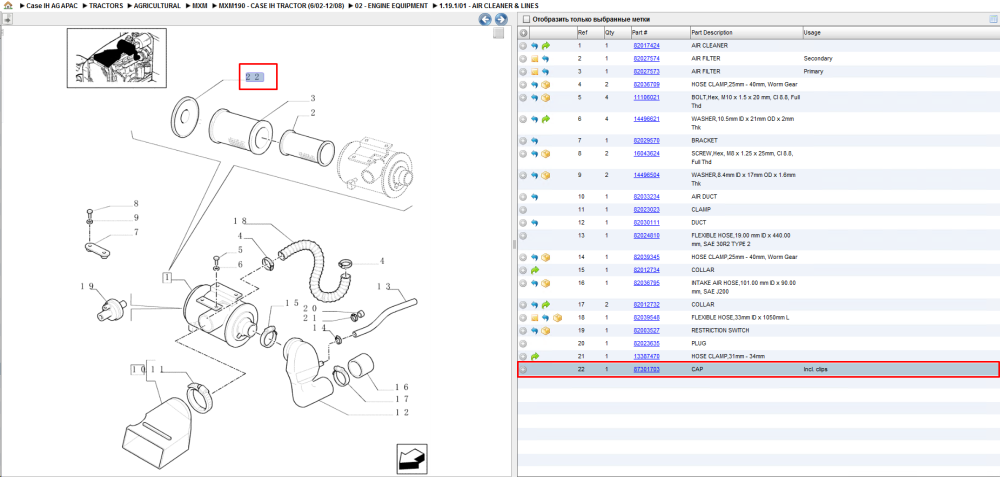This screenshot has width=1000, height=477.
Task: Click the green arrow icon in ref 6 WASHER row
Action: (x=546, y=119)
